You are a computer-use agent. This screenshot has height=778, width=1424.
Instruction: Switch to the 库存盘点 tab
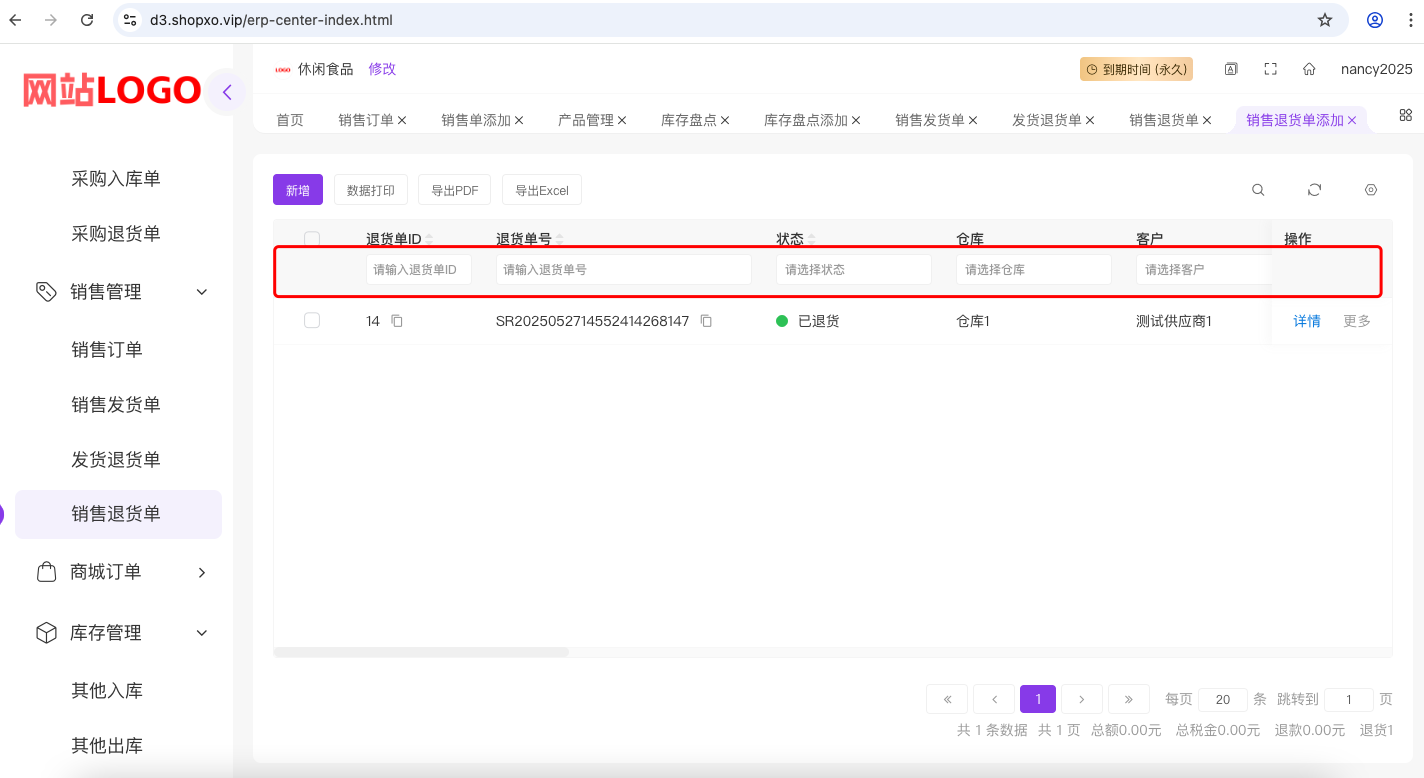[x=689, y=120]
